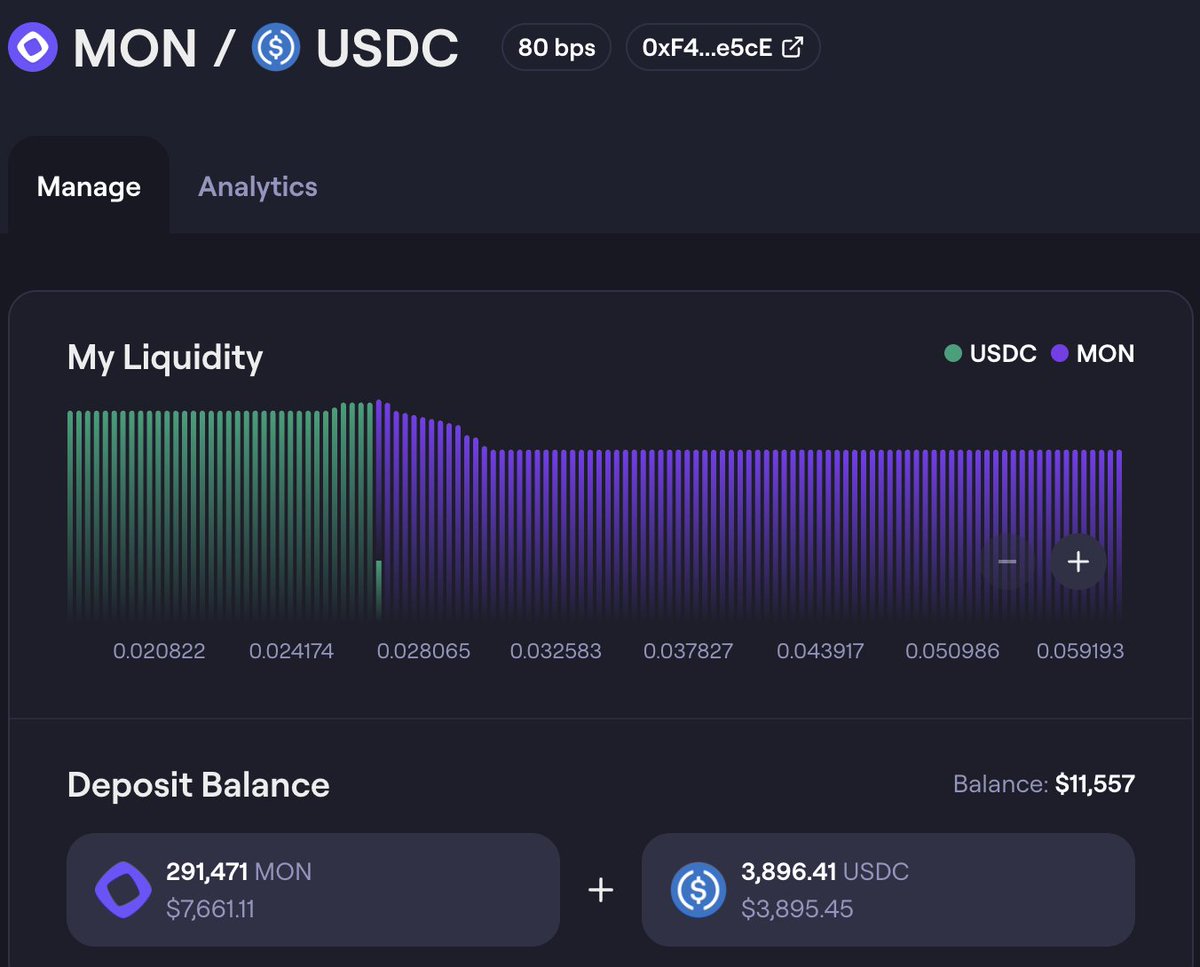Click the MON token logo in header
This screenshot has width=1200, height=967.
33,47
